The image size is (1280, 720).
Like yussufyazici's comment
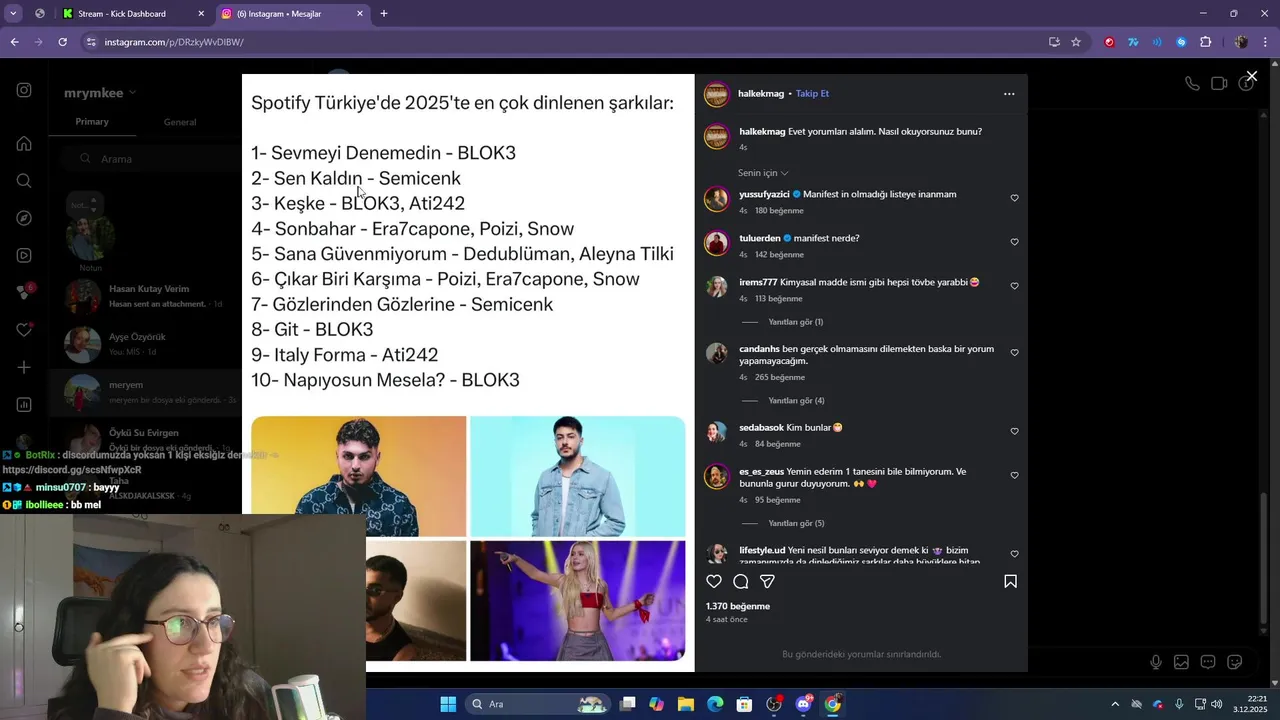click(x=1014, y=198)
